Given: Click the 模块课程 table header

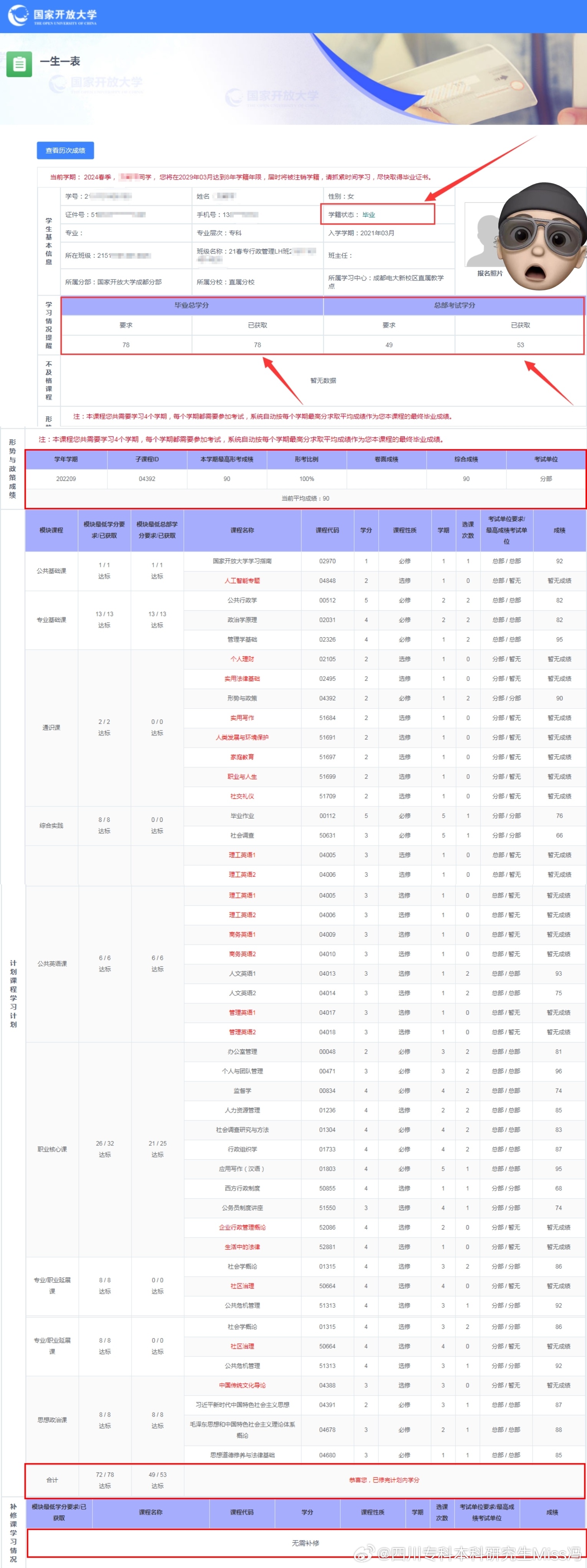Looking at the screenshot, I should (x=52, y=531).
